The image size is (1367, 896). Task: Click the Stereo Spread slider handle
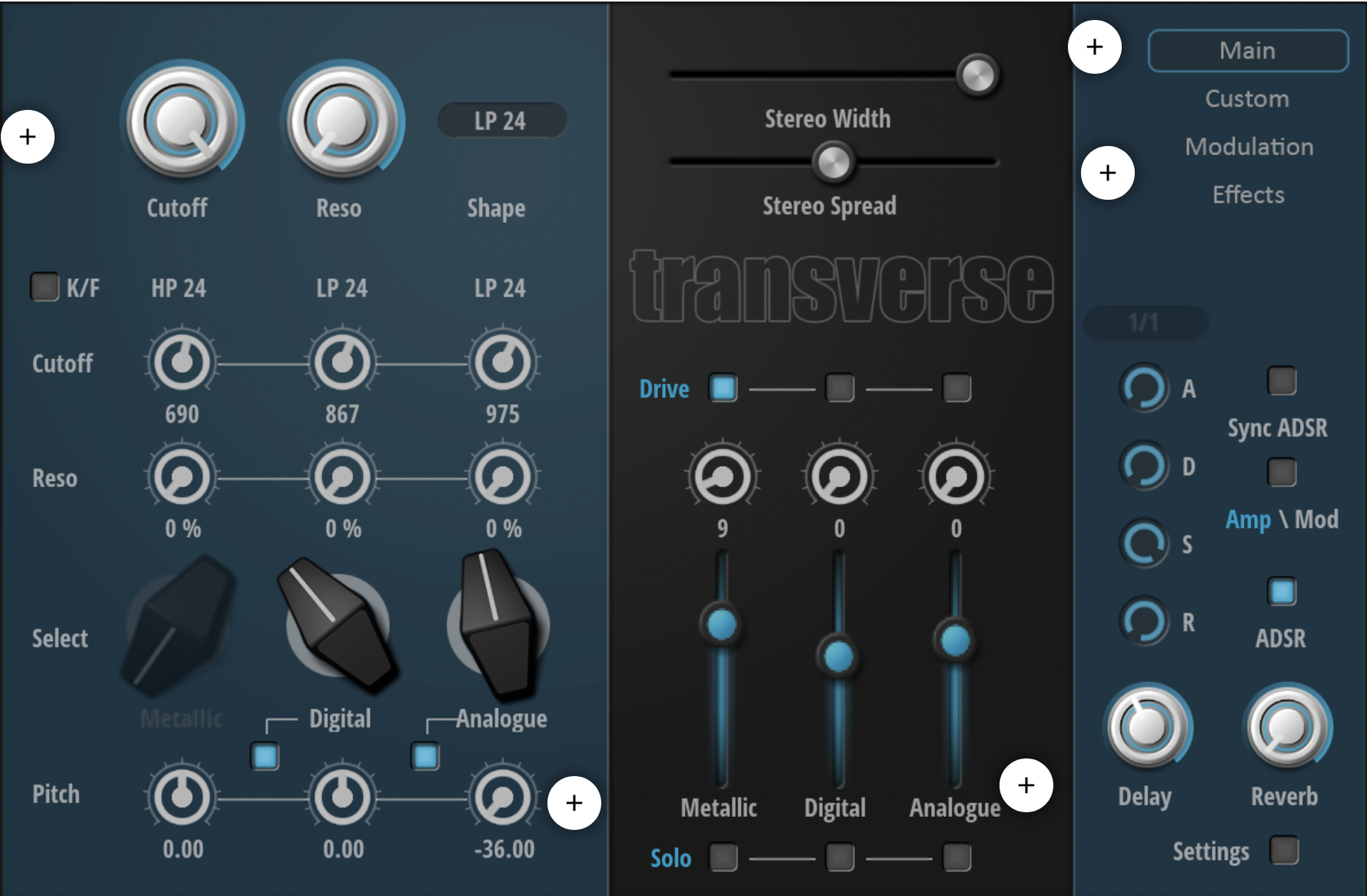coord(833,162)
